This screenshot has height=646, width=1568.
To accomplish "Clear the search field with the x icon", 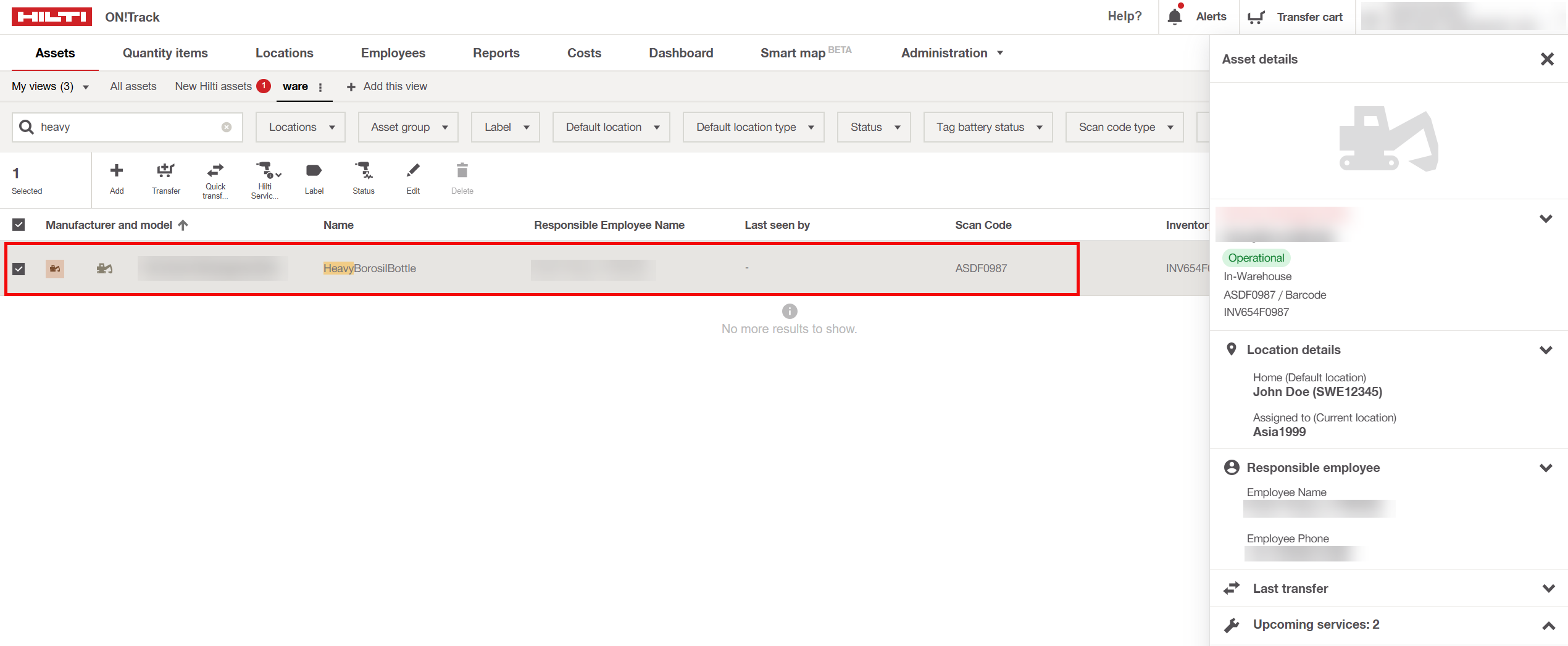I will point(225,126).
